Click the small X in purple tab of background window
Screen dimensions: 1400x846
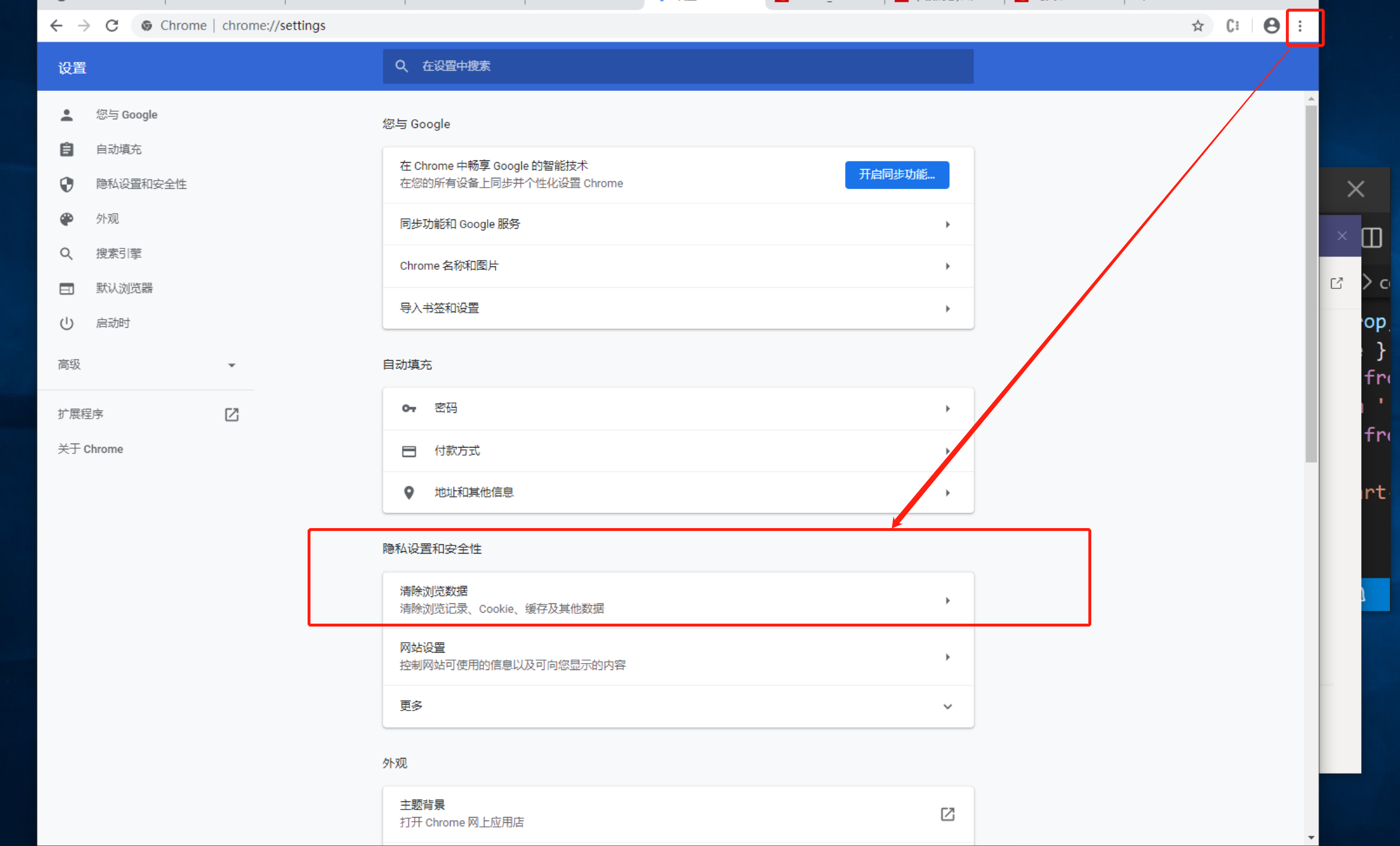point(1342,236)
